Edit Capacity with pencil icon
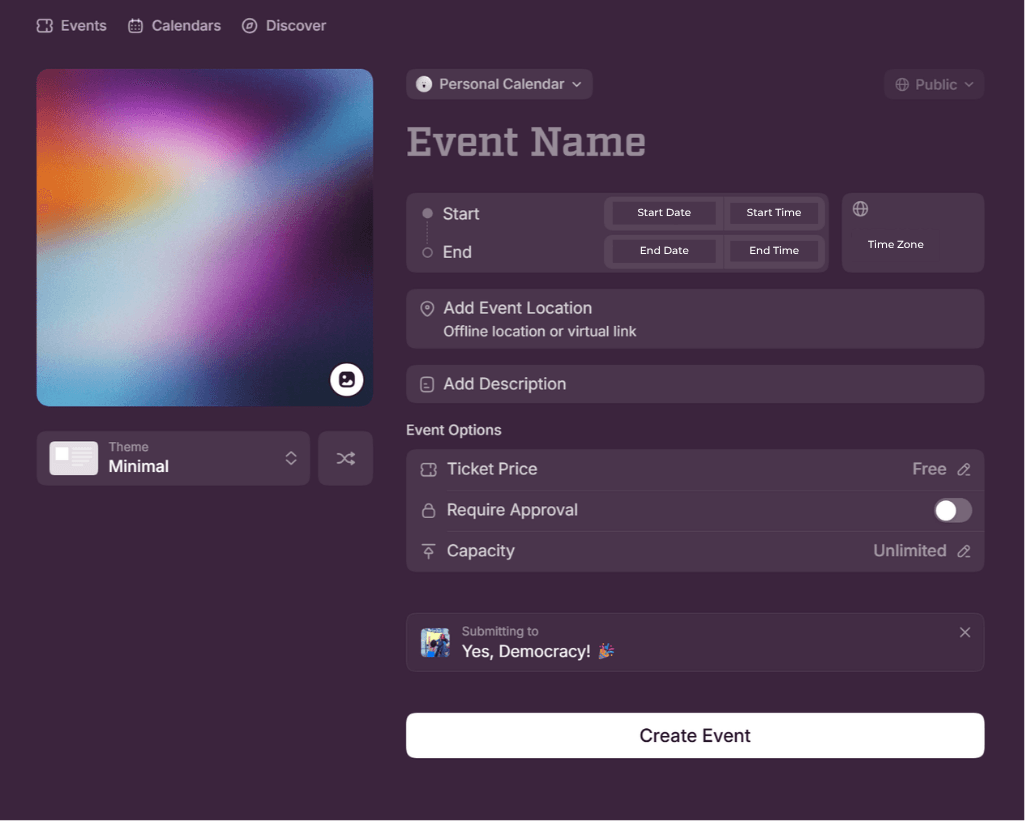The image size is (1026, 821). pyautogui.click(x=964, y=551)
